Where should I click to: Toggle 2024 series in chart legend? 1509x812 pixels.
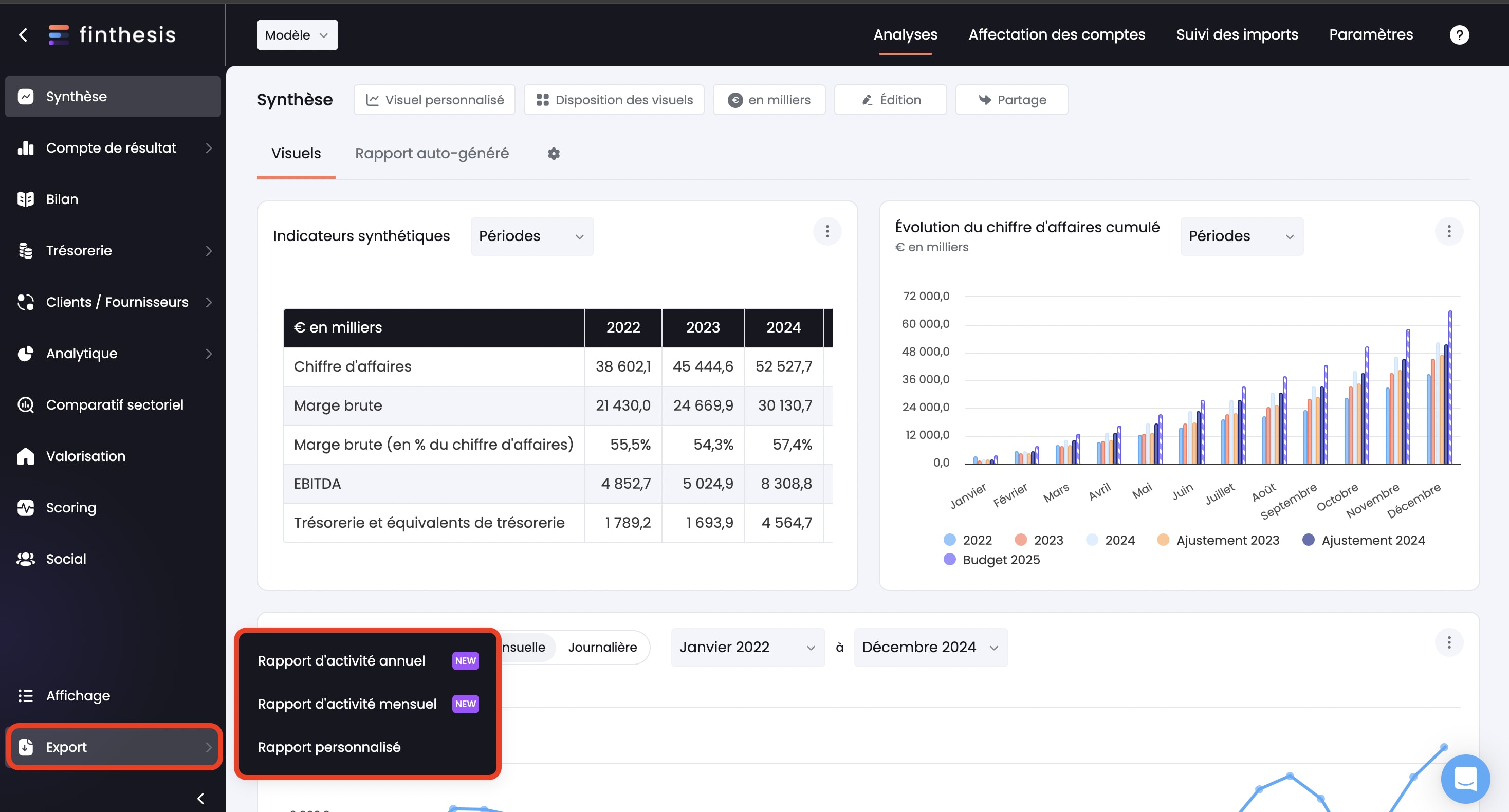click(x=1110, y=540)
